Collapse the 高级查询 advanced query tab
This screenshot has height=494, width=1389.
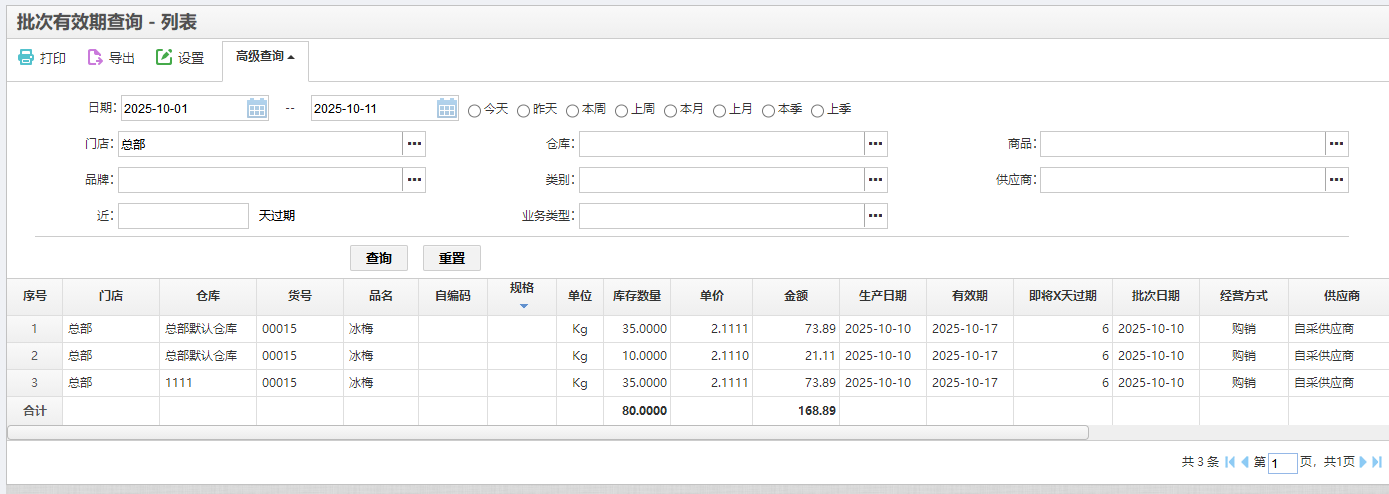[x=265, y=57]
